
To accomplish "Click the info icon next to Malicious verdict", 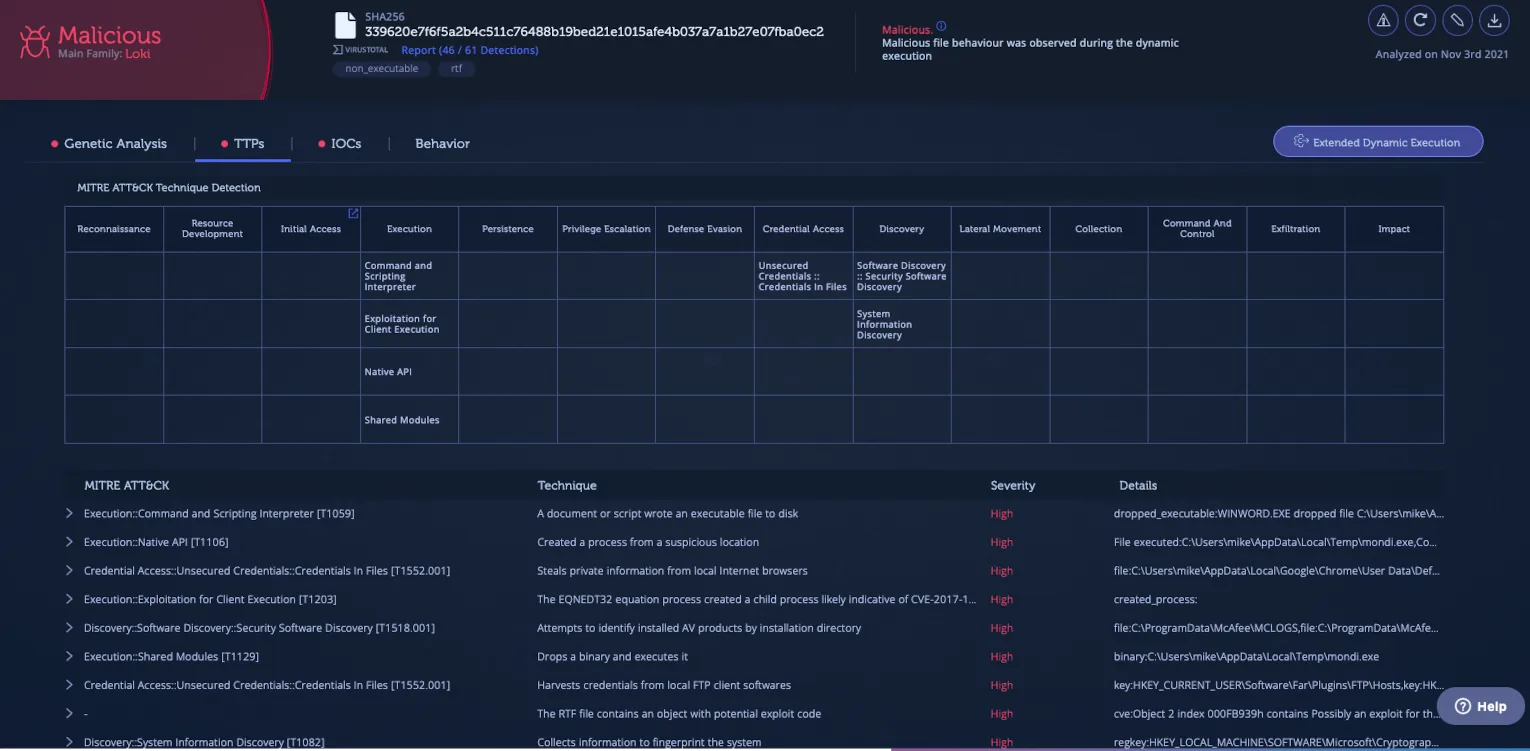I will 941,27.
